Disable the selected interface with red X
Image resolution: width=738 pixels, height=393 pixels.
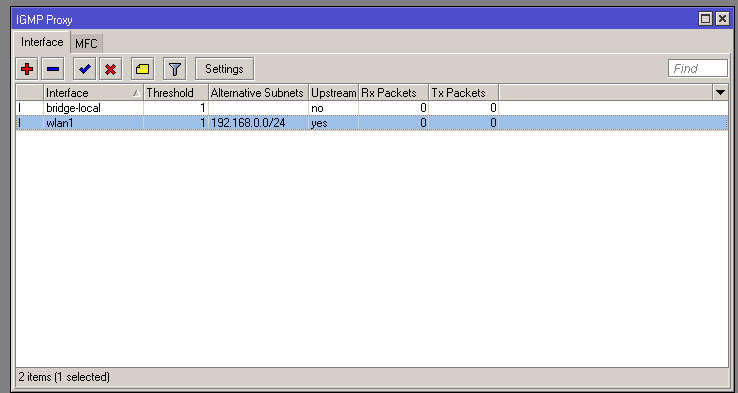coord(111,69)
